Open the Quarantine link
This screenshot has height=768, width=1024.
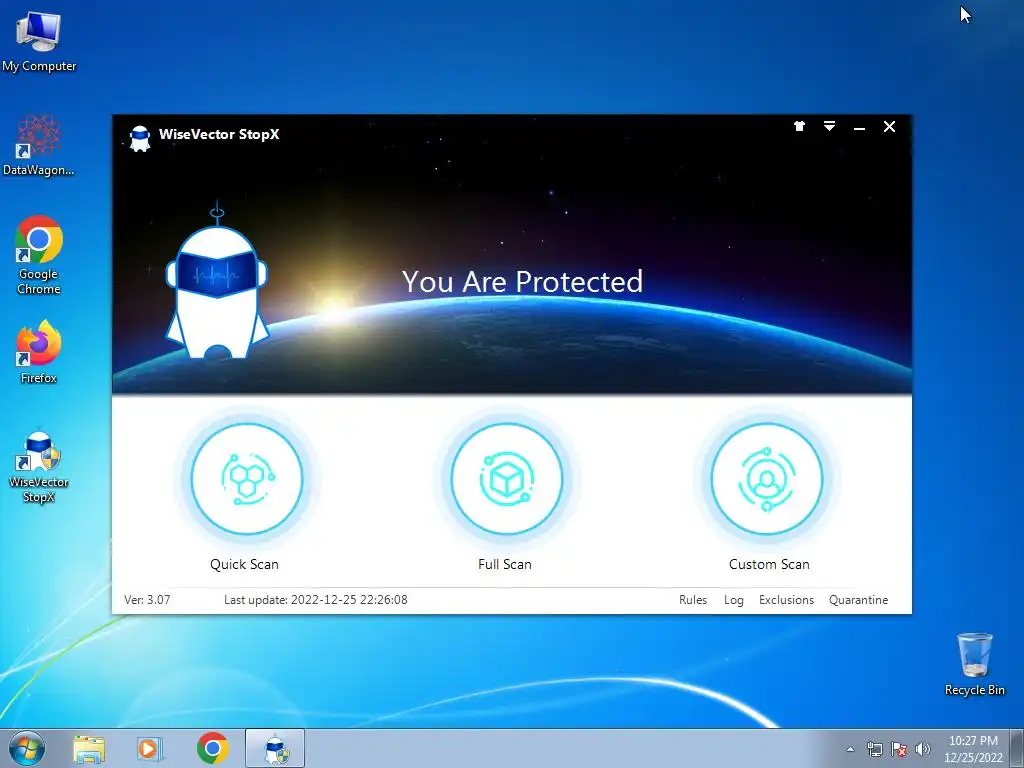tap(858, 600)
